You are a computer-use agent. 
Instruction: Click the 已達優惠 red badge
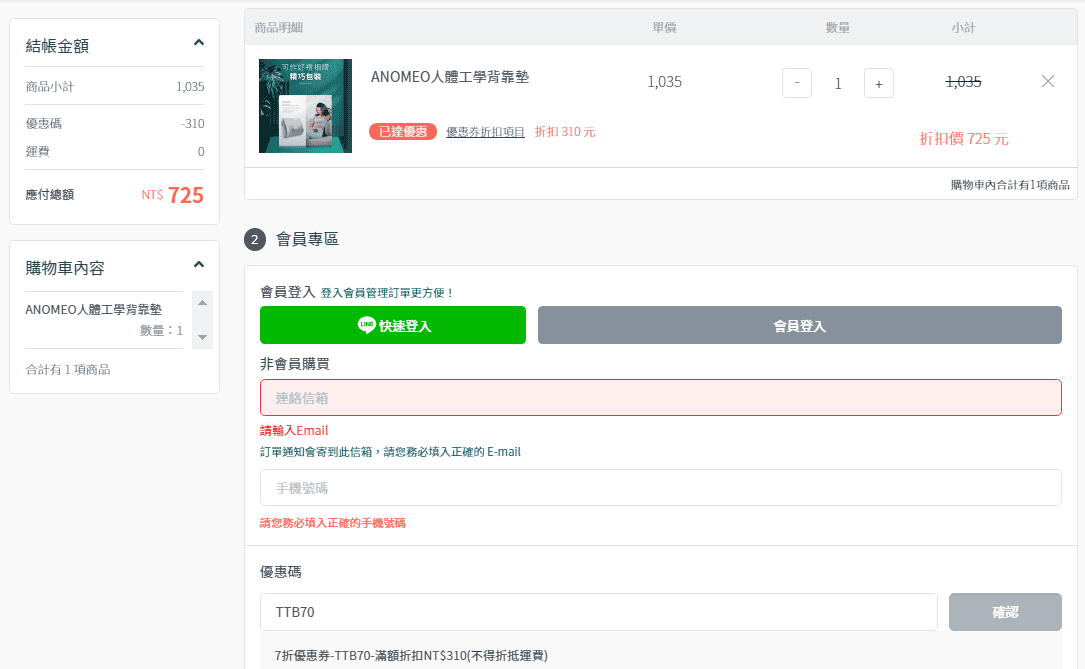[402, 130]
